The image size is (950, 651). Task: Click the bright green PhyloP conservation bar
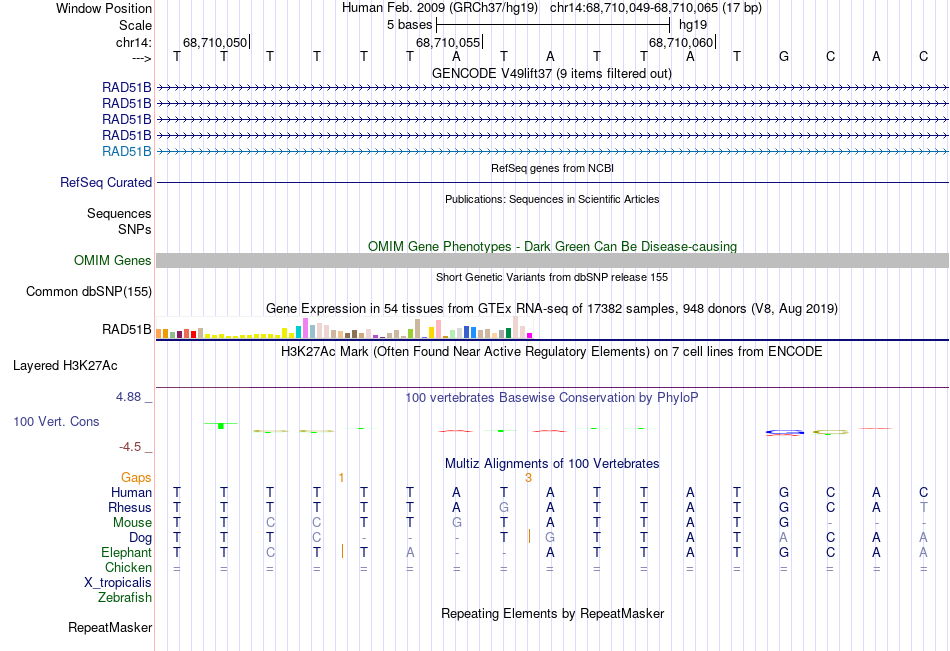click(221, 426)
